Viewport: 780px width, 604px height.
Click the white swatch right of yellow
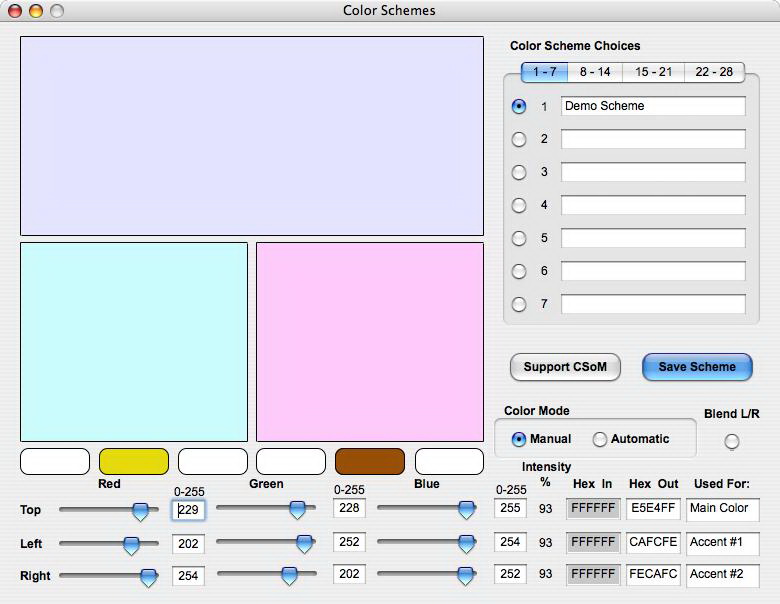point(212,461)
